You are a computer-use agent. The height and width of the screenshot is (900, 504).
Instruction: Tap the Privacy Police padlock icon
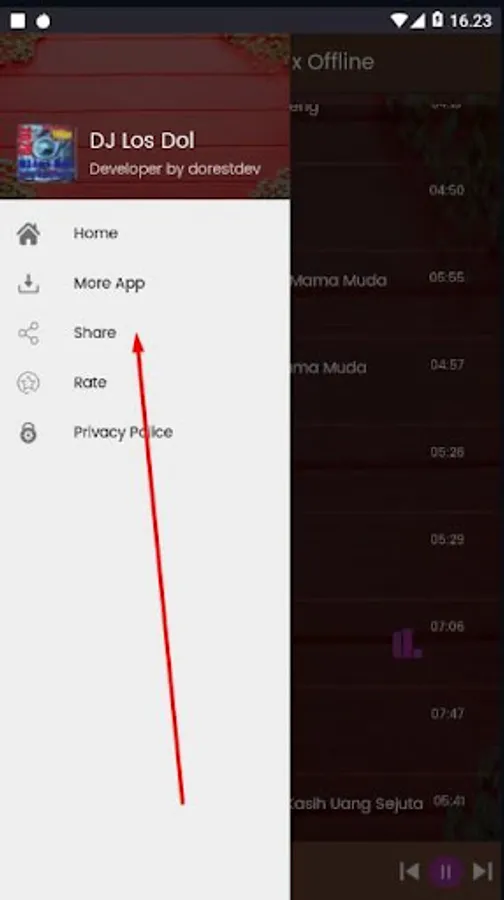[x=28, y=432]
